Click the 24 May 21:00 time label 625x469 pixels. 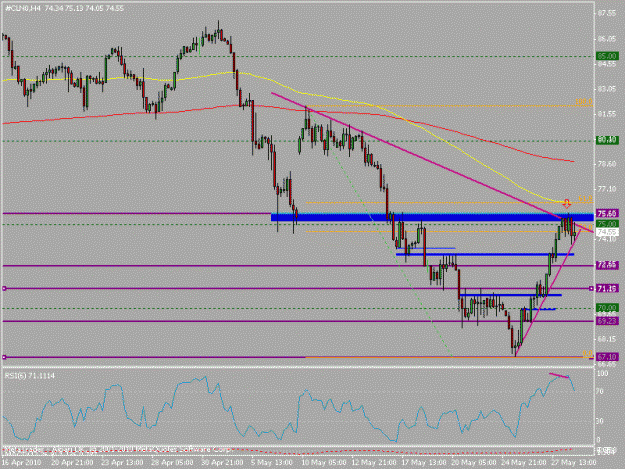[x=524, y=463]
